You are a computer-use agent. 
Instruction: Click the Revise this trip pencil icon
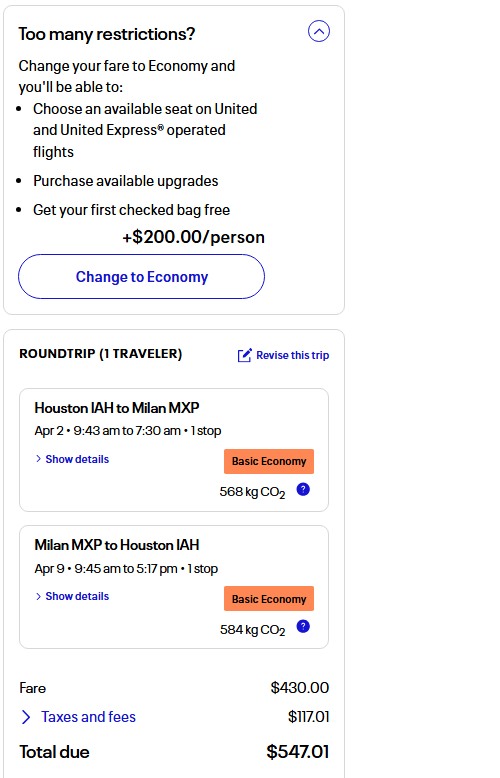[x=245, y=355]
